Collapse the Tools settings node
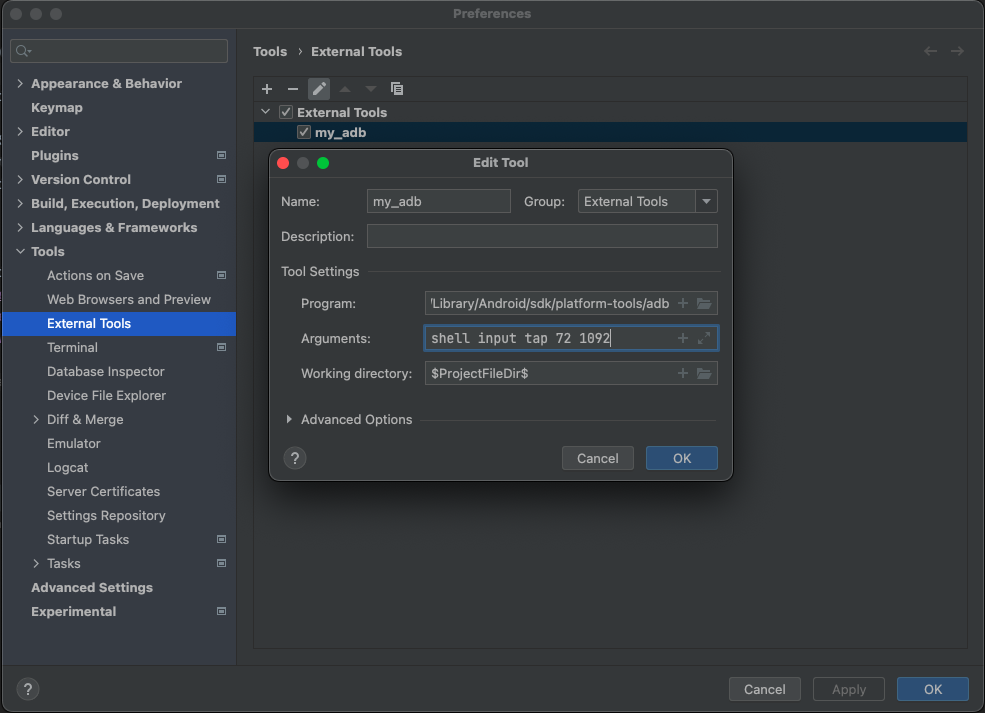The width and height of the screenshot is (985, 713). click(x=20, y=251)
